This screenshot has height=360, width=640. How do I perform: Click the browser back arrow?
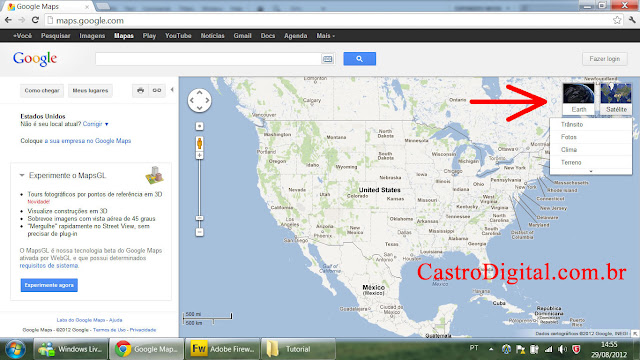coord(8,20)
